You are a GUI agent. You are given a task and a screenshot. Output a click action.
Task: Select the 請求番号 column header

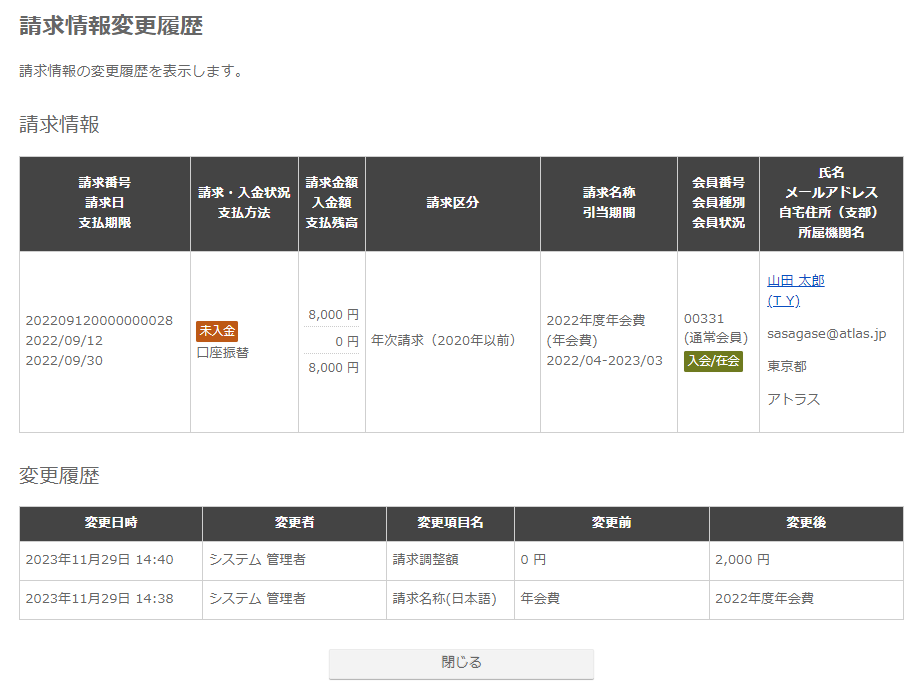(105, 203)
